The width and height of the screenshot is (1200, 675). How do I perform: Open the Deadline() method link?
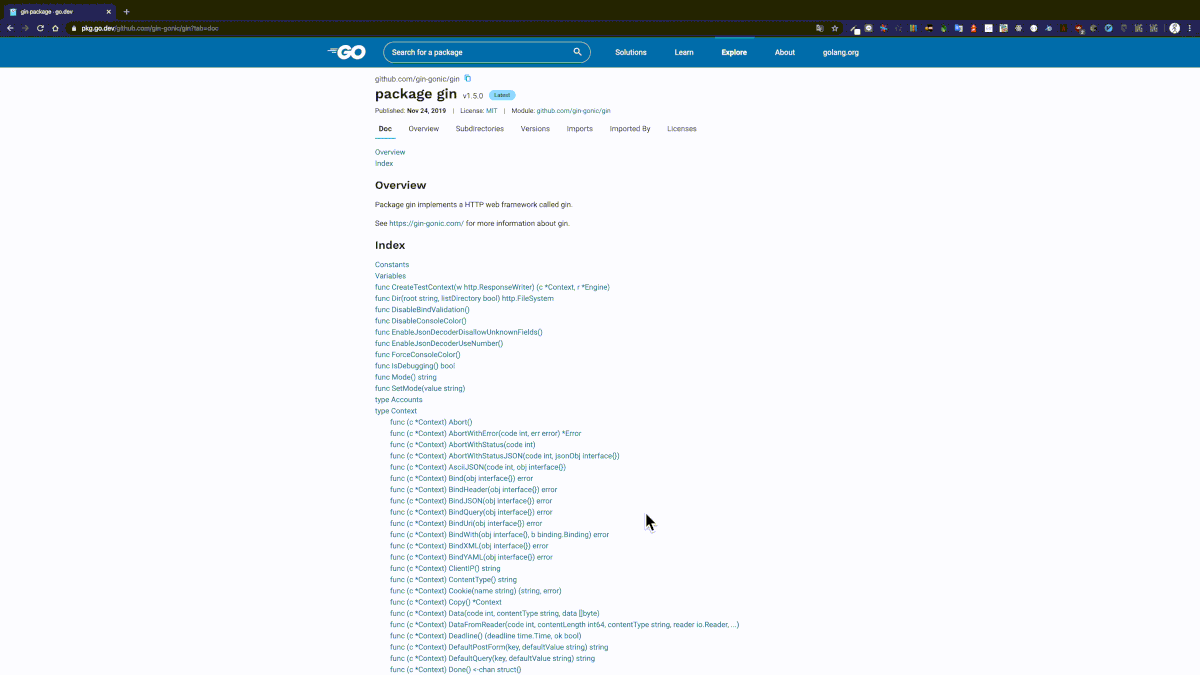(485, 636)
